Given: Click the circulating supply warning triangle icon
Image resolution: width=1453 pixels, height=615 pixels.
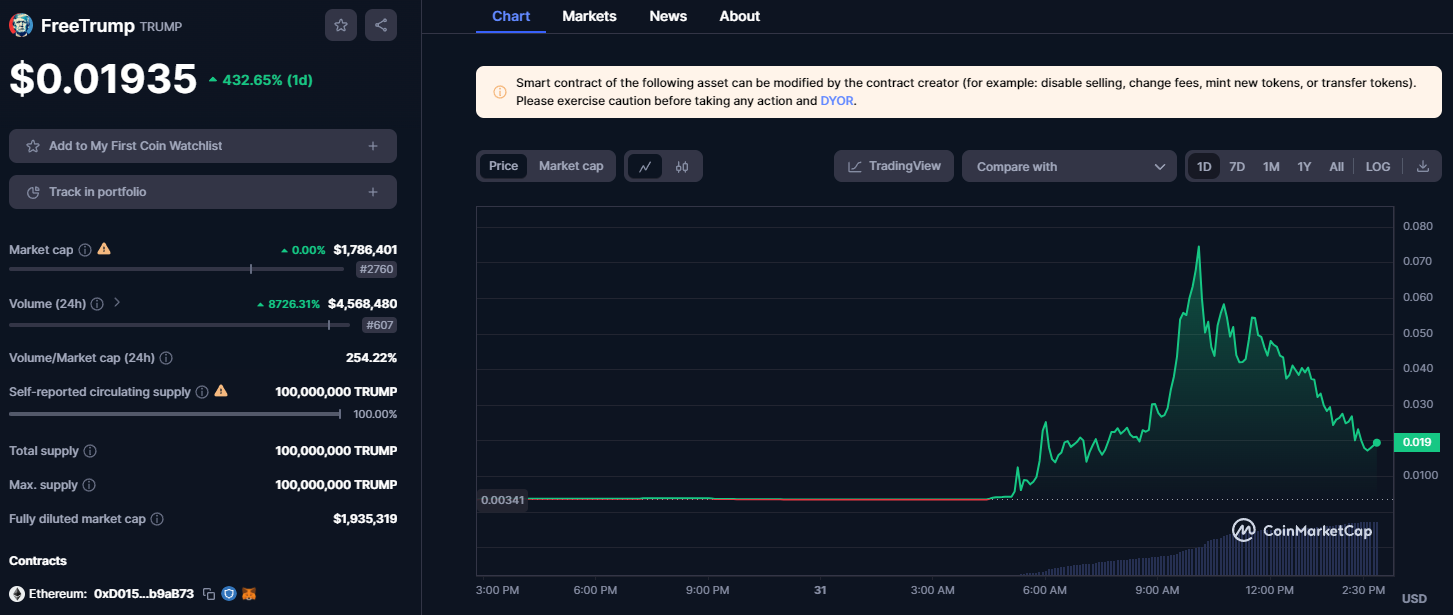Looking at the screenshot, I should point(221,391).
